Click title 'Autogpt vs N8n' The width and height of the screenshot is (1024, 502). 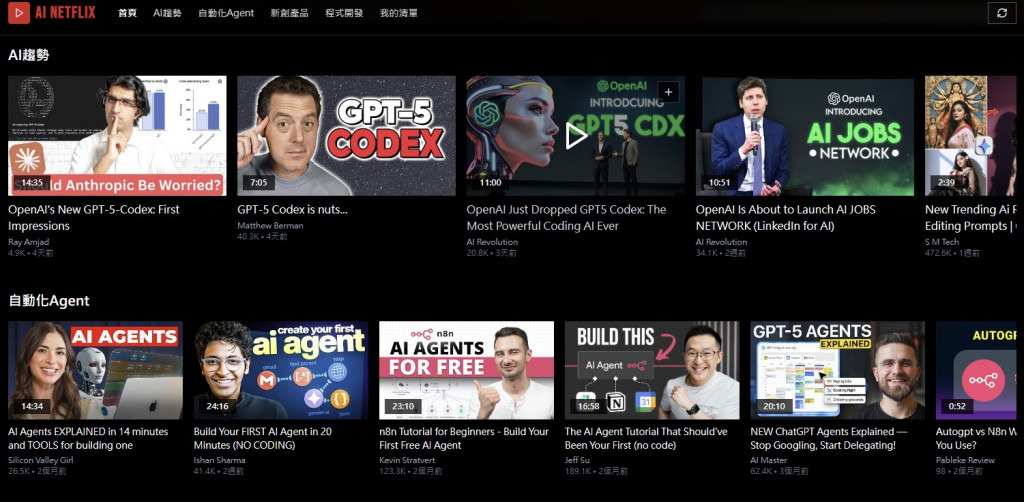(976, 438)
